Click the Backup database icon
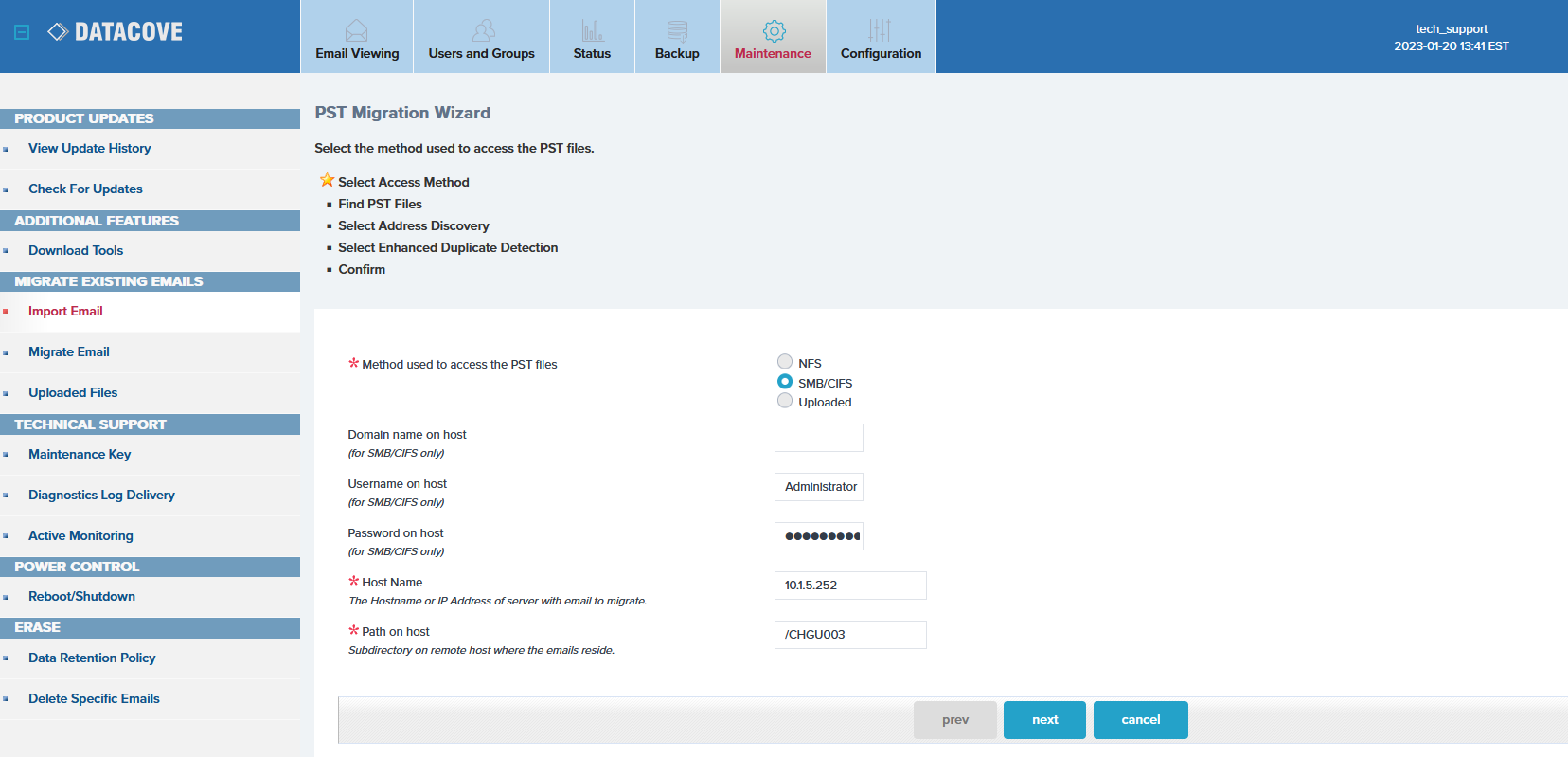Viewport: 1568px width, 757px height. [x=677, y=30]
